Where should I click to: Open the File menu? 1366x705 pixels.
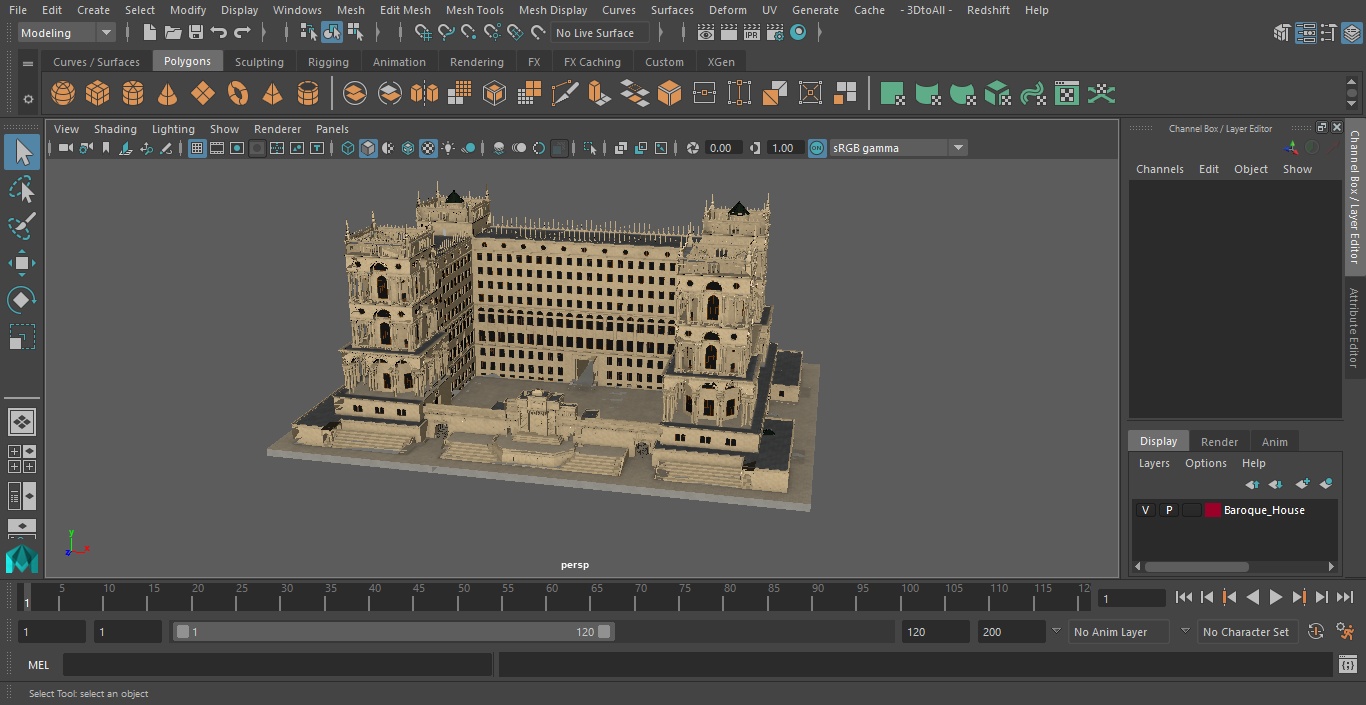tap(18, 10)
